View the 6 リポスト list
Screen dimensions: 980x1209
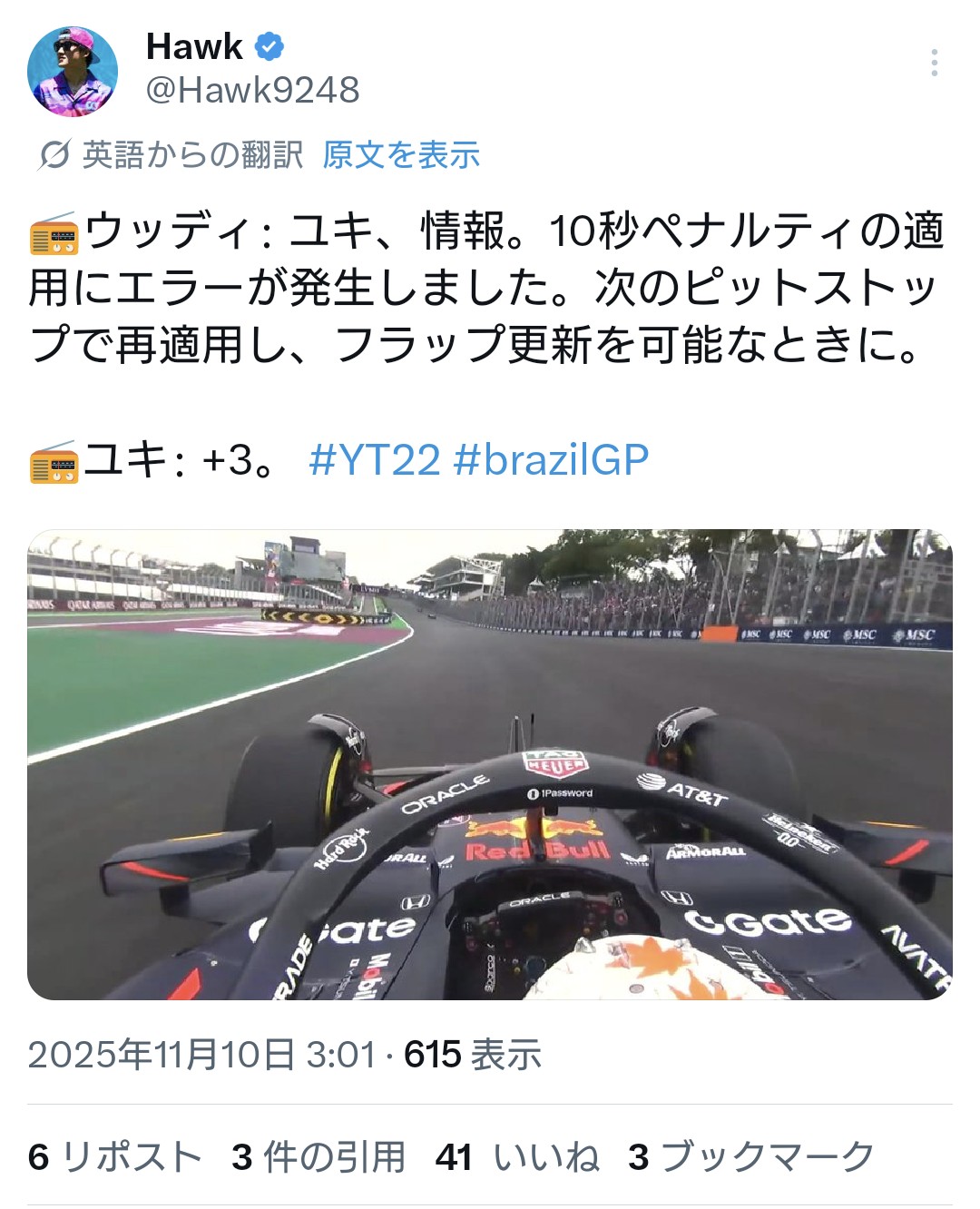pos(115,1157)
